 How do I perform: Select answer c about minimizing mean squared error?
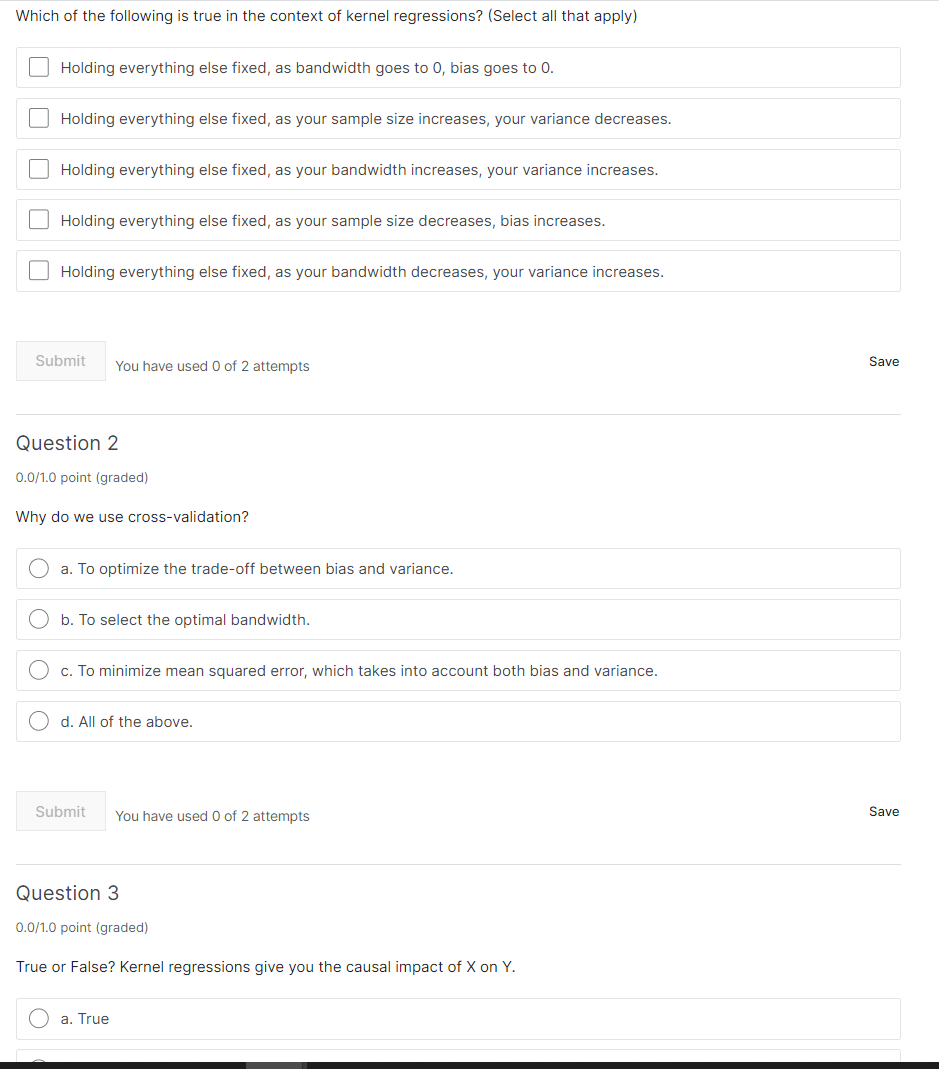click(38, 670)
